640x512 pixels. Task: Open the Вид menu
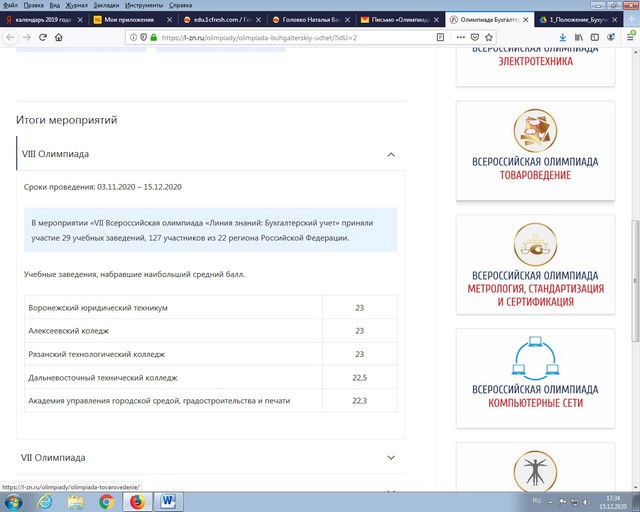point(55,5)
